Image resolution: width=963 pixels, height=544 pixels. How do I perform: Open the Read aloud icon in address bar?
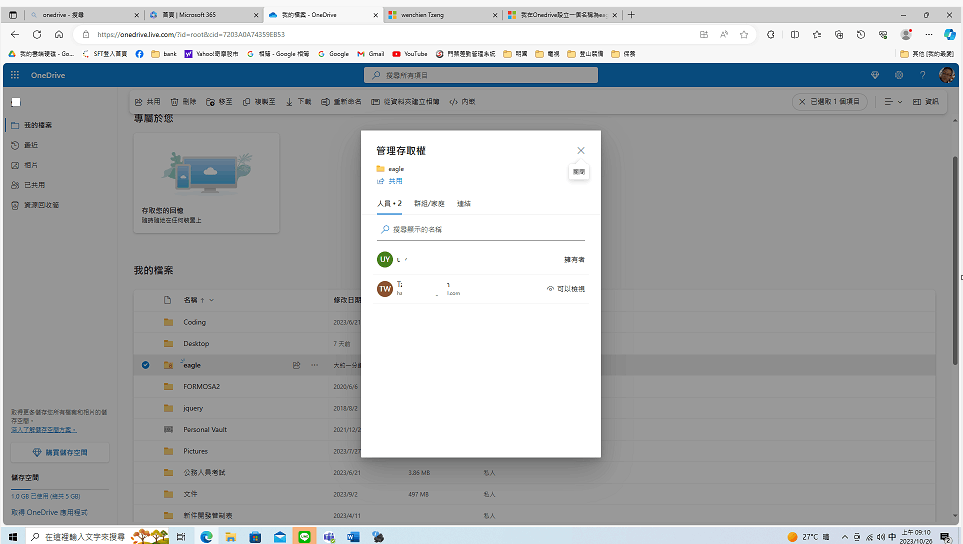(724, 34)
